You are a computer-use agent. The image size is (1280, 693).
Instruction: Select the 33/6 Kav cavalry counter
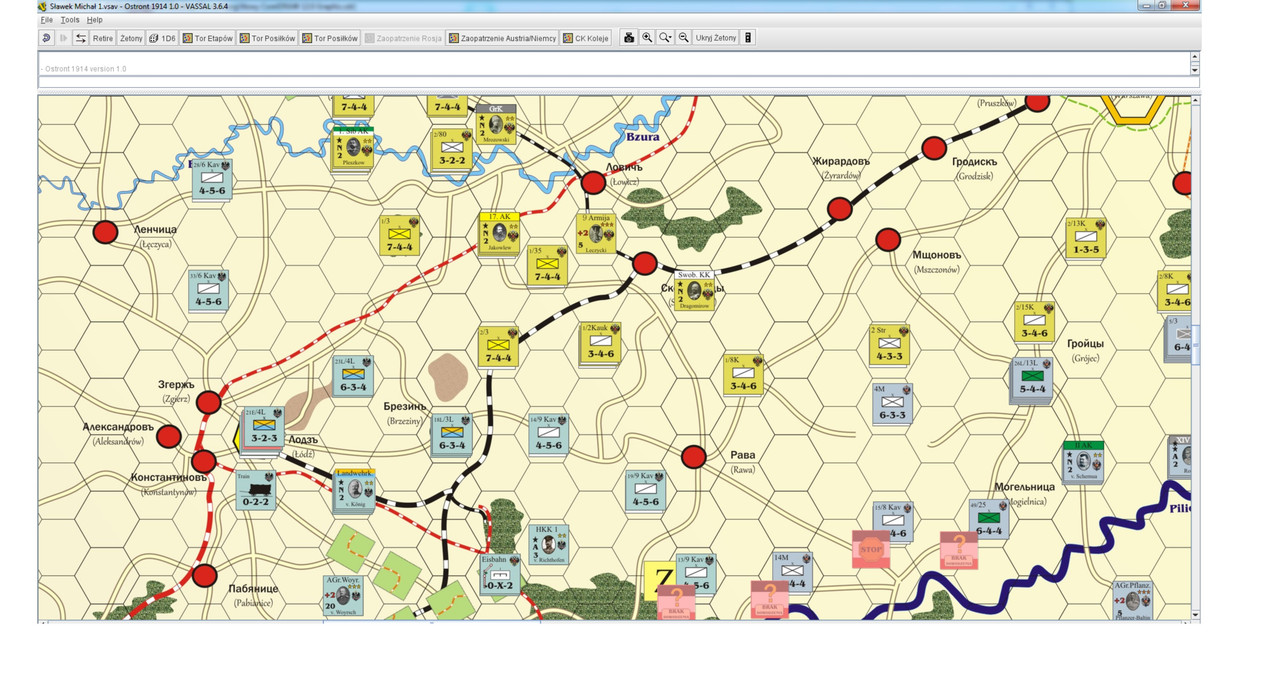pyautogui.click(x=209, y=289)
